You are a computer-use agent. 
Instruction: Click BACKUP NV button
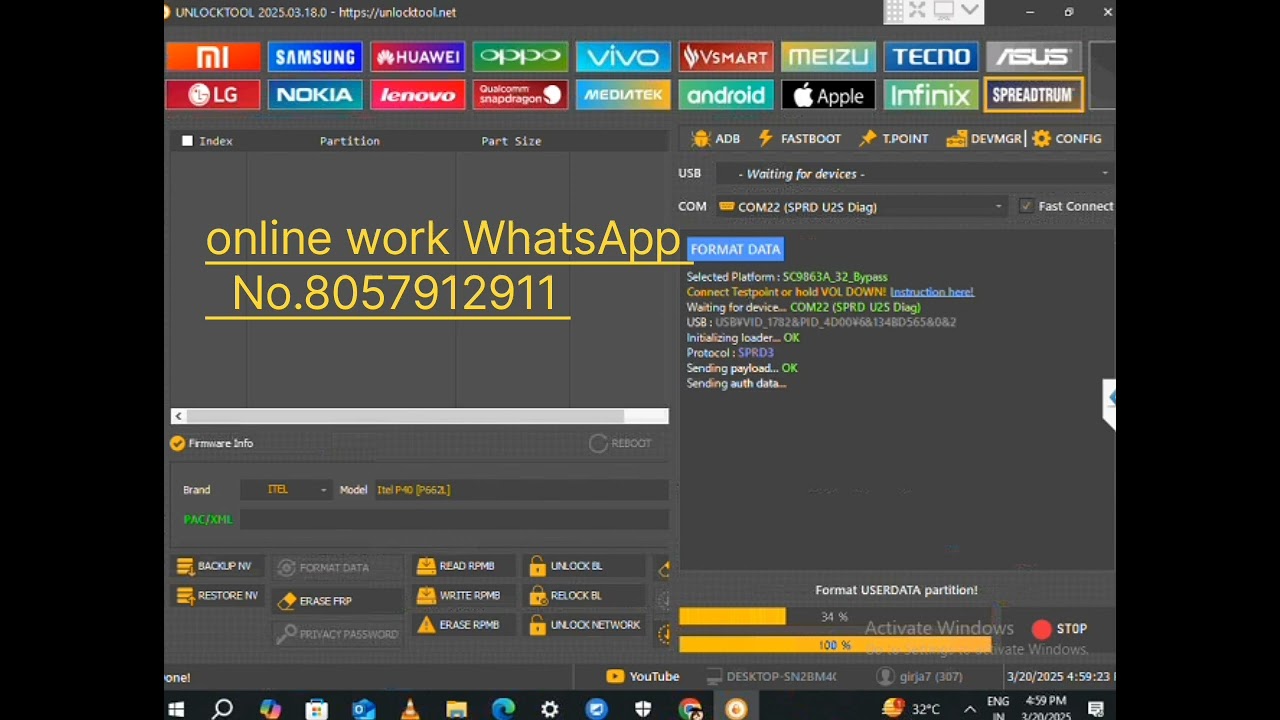pos(216,566)
